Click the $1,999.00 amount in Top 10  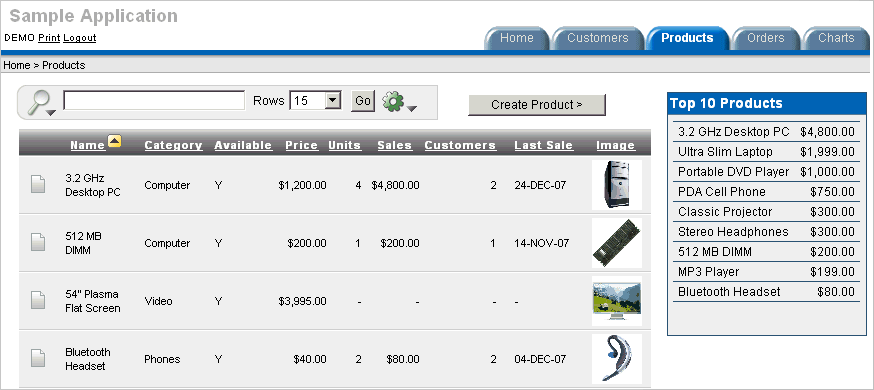tap(827, 152)
